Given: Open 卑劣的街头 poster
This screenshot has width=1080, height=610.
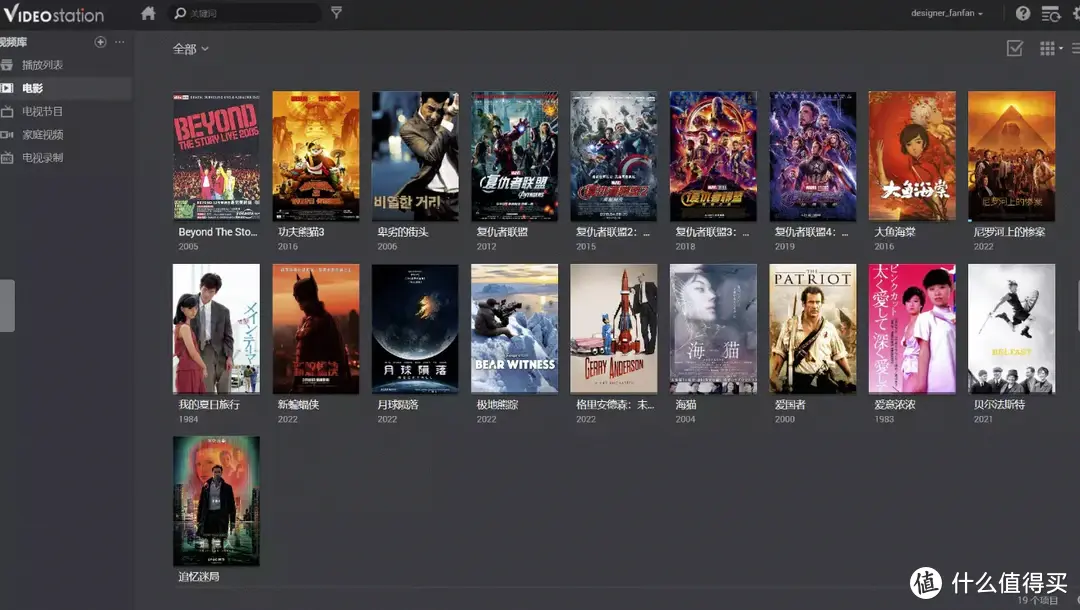Looking at the screenshot, I should tap(415, 156).
